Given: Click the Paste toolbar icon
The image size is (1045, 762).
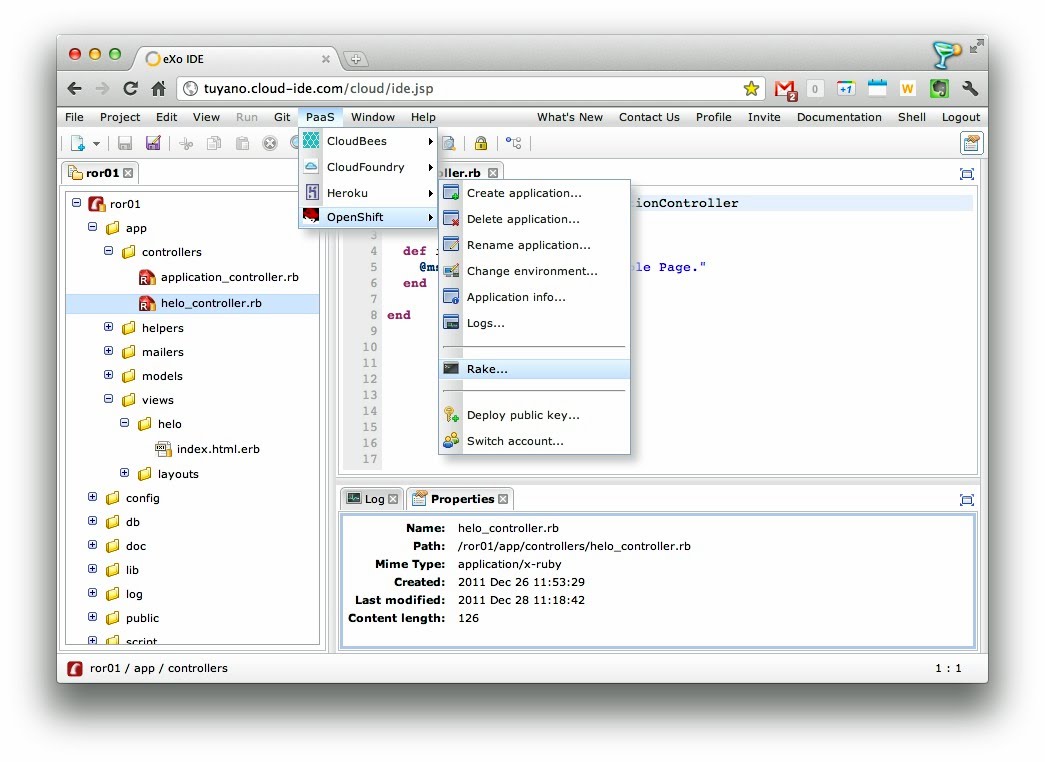Looking at the screenshot, I should 243,143.
